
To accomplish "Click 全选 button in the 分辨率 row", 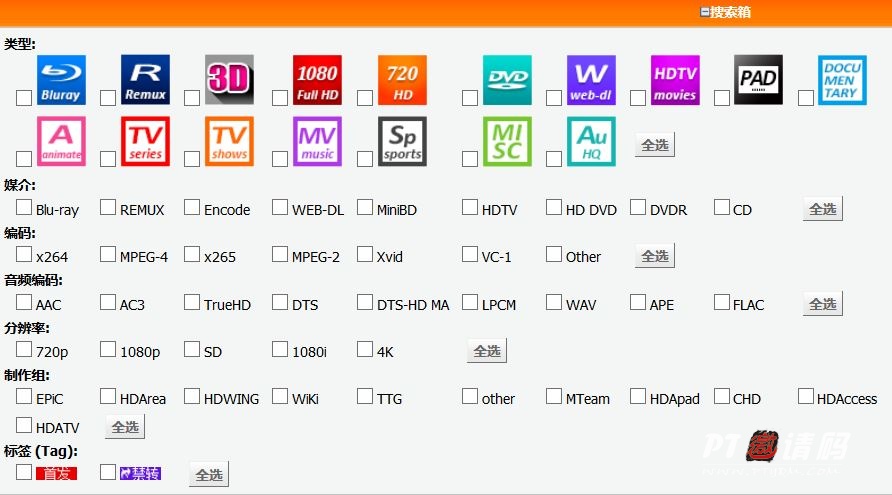I will pyautogui.click(x=487, y=351).
